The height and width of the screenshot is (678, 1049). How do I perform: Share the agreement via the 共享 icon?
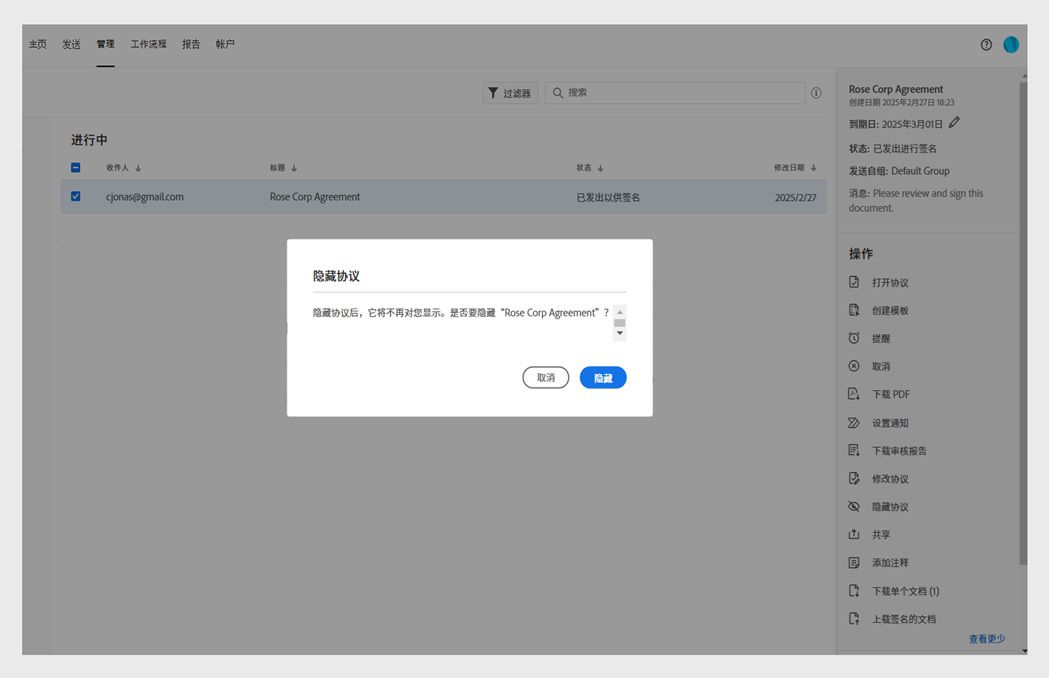tap(854, 534)
